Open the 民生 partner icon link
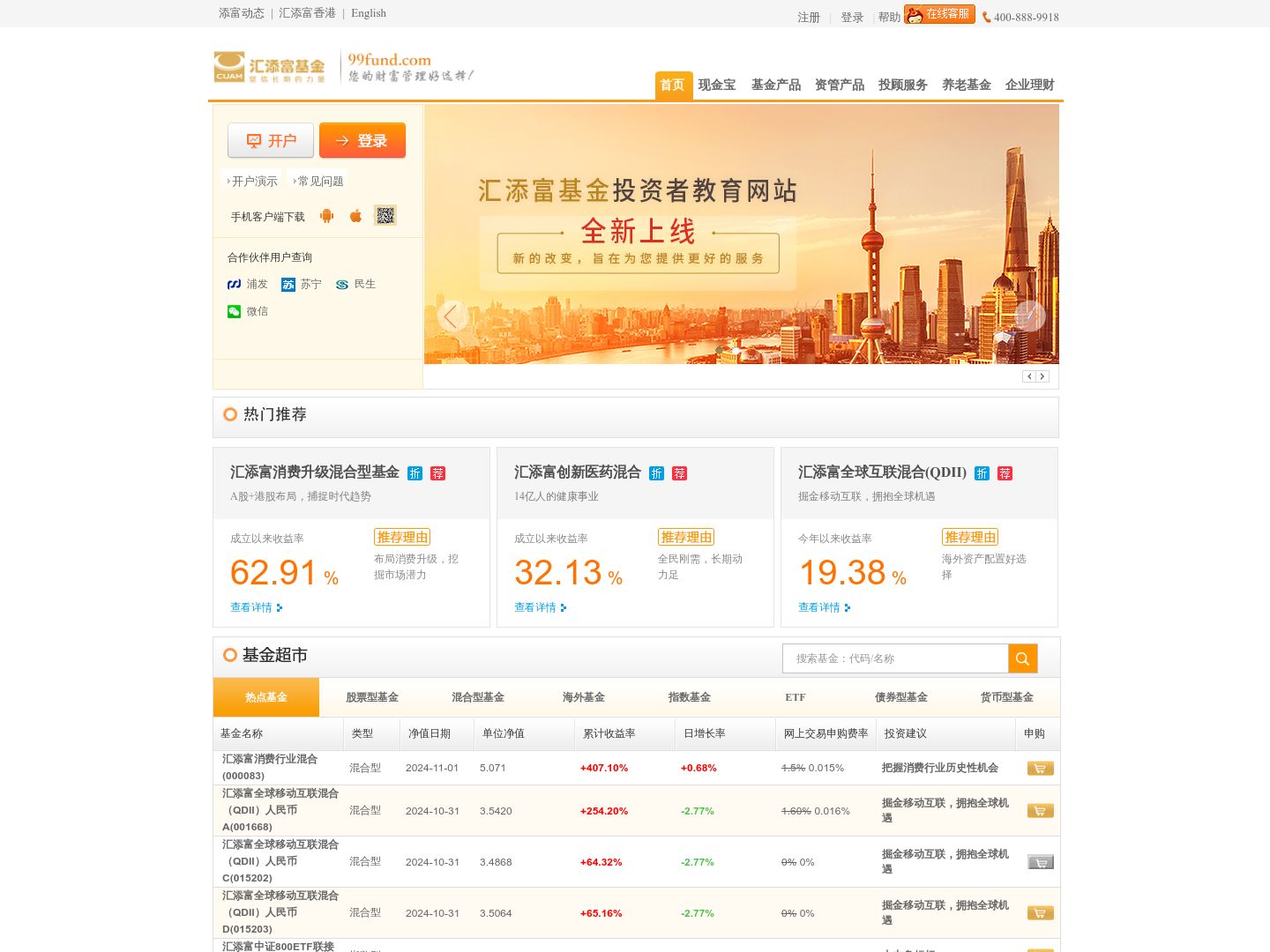This screenshot has width=1270, height=952. [x=342, y=284]
